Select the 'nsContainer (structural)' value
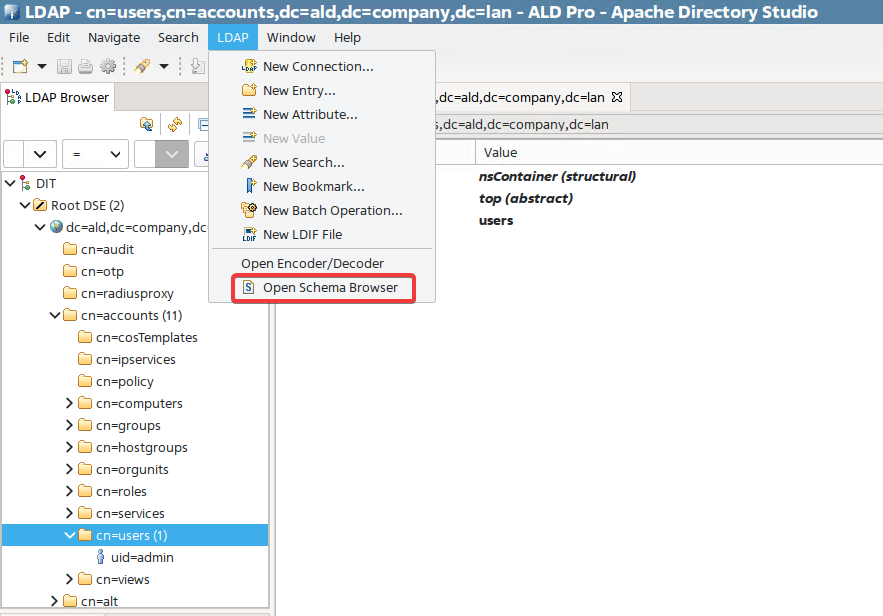Viewport: 883px width, 616px height. pos(557,176)
